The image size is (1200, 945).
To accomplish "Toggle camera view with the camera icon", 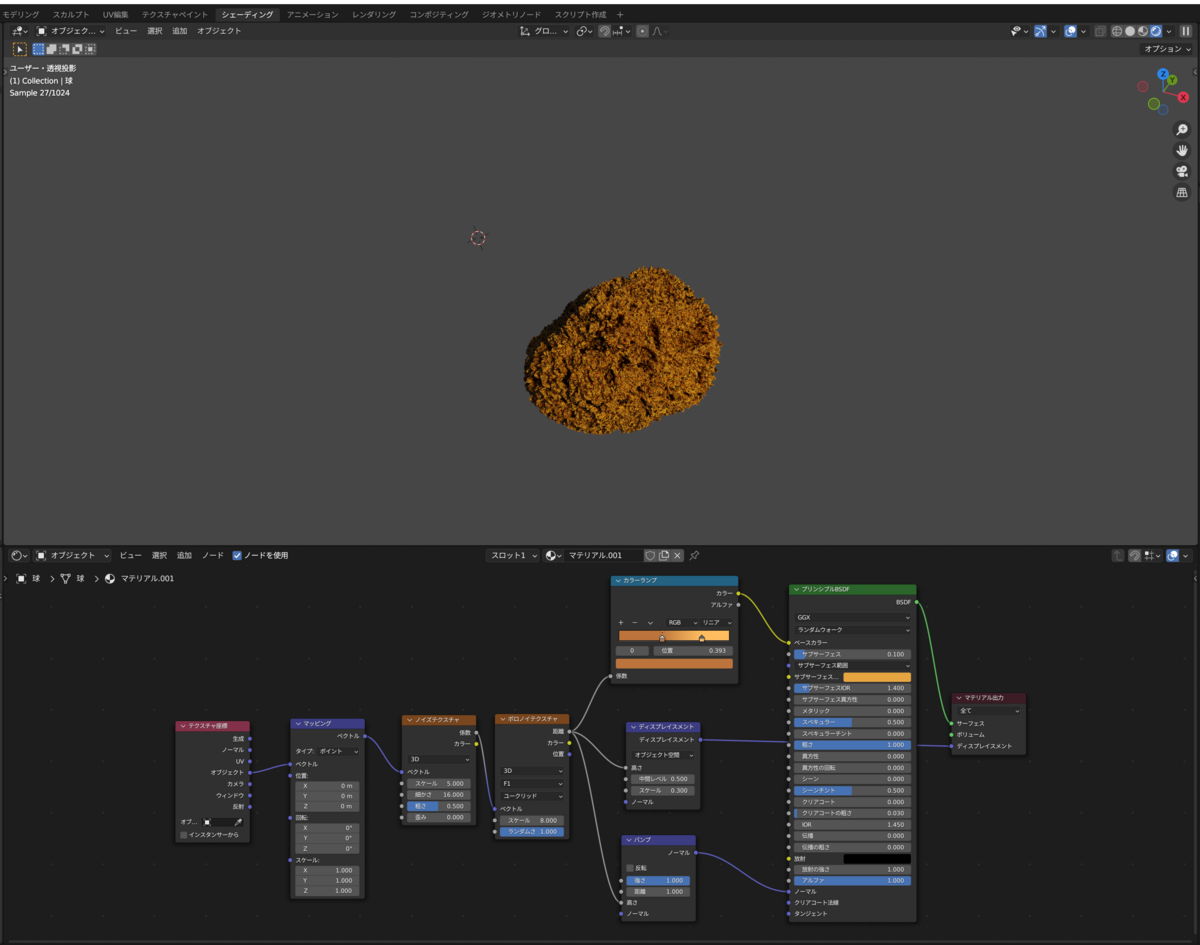I will pyautogui.click(x=1182, y=171).
